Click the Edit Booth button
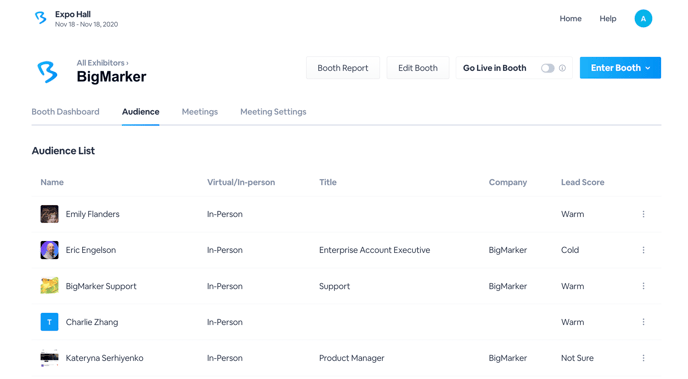 point(418,68)
